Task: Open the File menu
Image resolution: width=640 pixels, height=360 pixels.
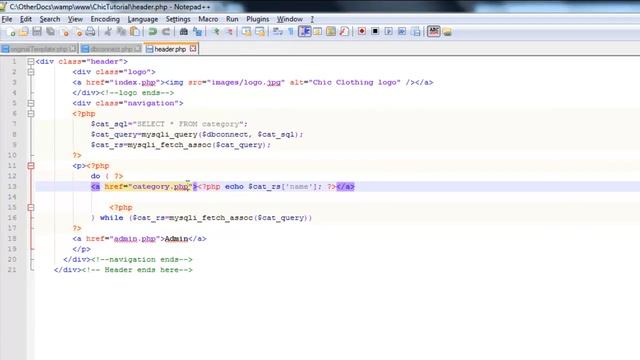Action: [x=7, y=19]
